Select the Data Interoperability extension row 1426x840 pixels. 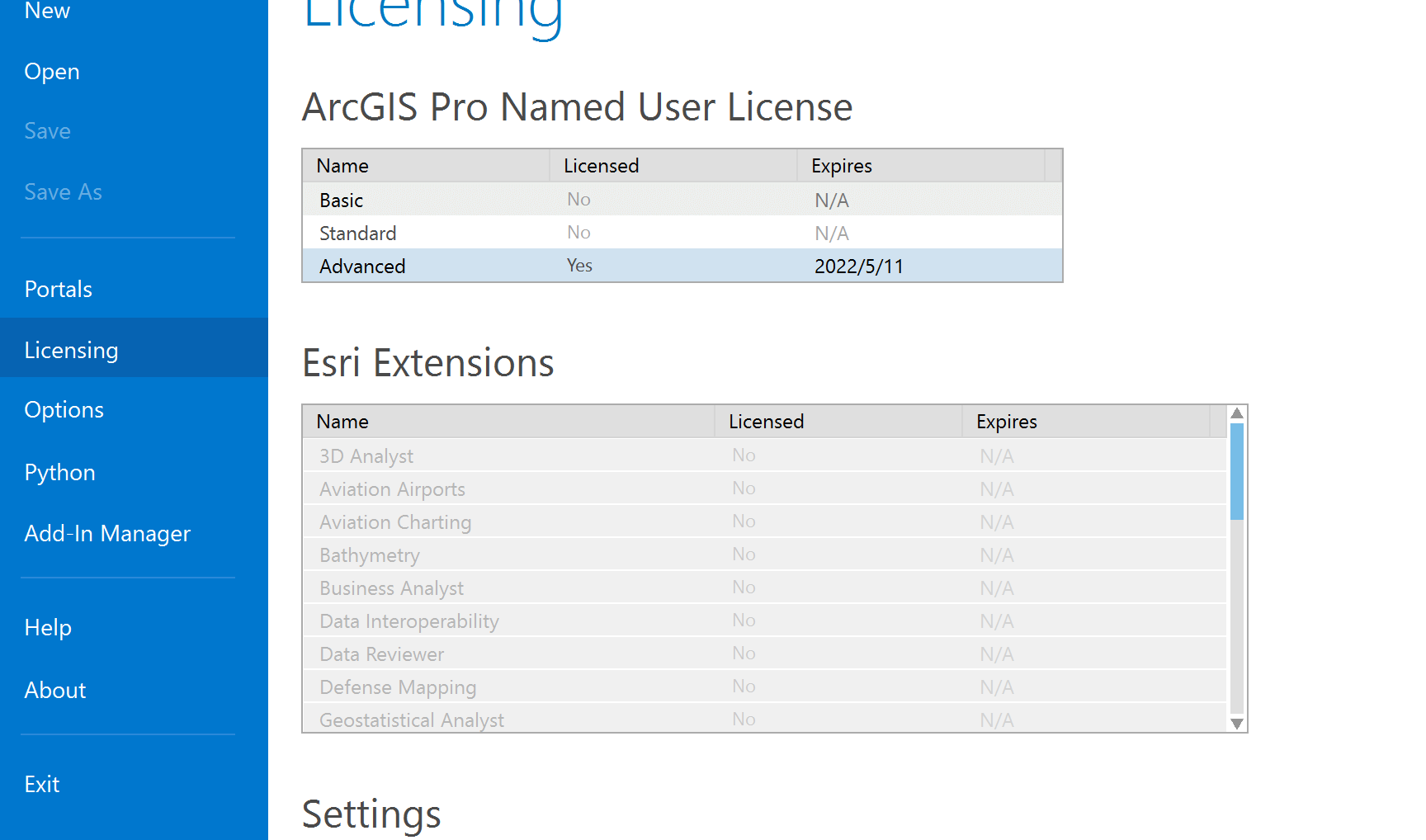coord(764,621)
